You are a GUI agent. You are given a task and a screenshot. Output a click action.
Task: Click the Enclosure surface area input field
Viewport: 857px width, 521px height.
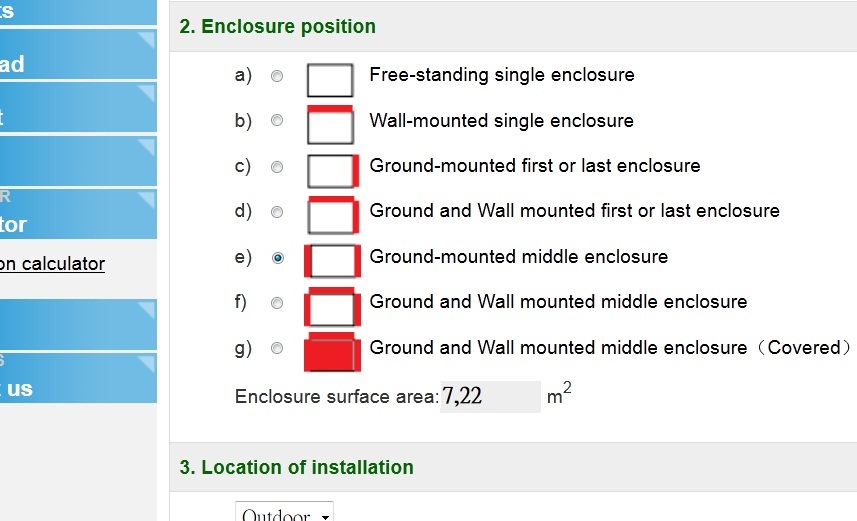489,397
